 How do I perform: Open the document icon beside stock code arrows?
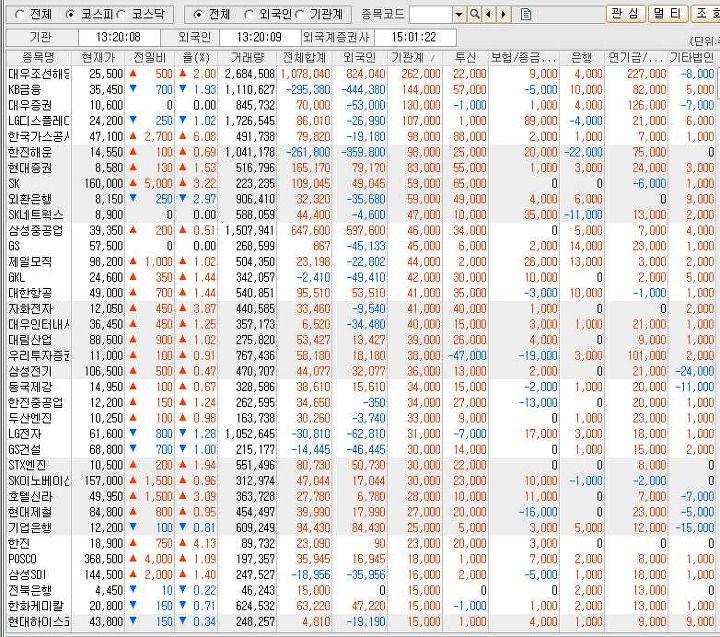point(526,15)
